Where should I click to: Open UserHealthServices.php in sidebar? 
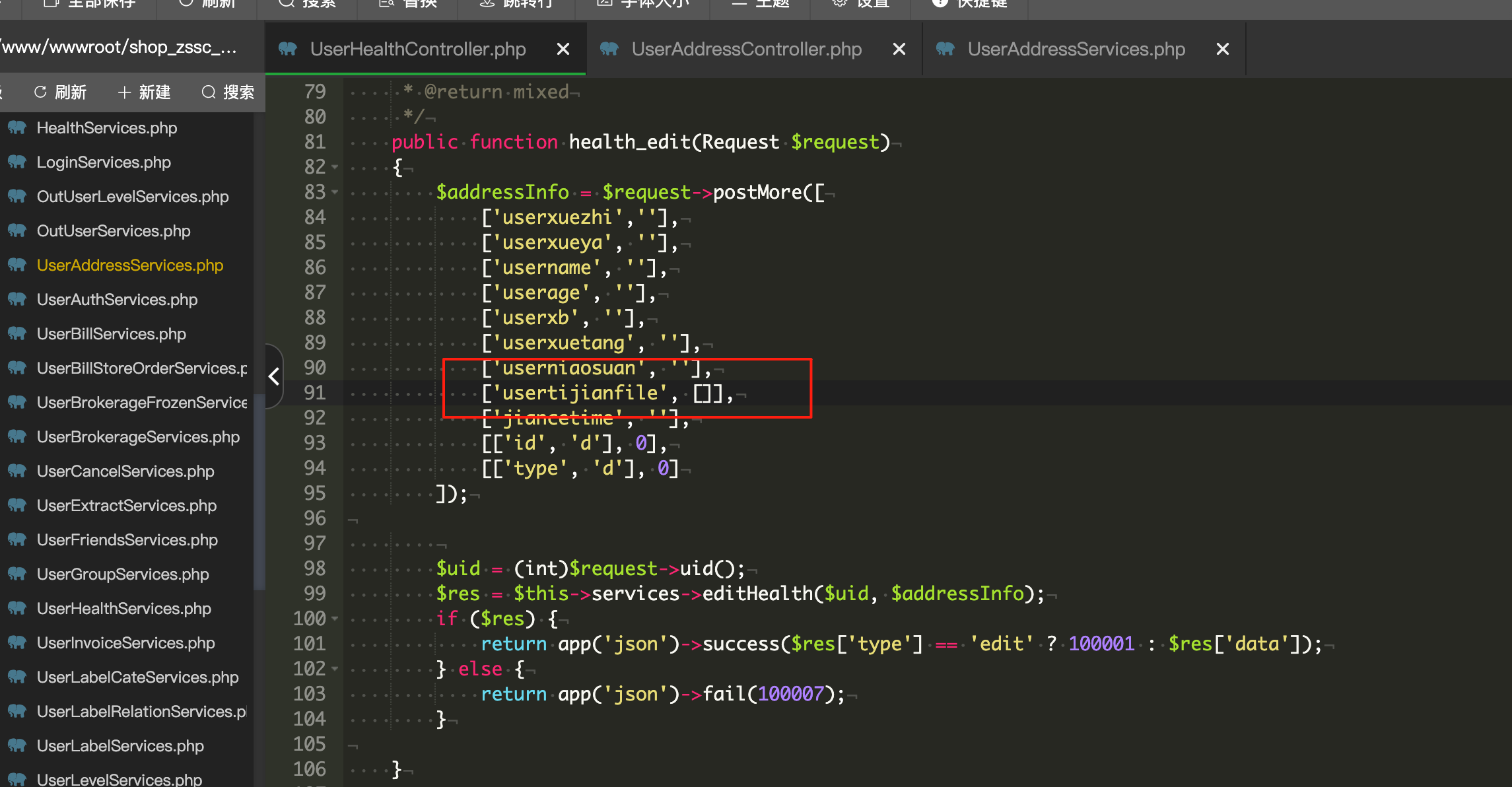(124, 608)
